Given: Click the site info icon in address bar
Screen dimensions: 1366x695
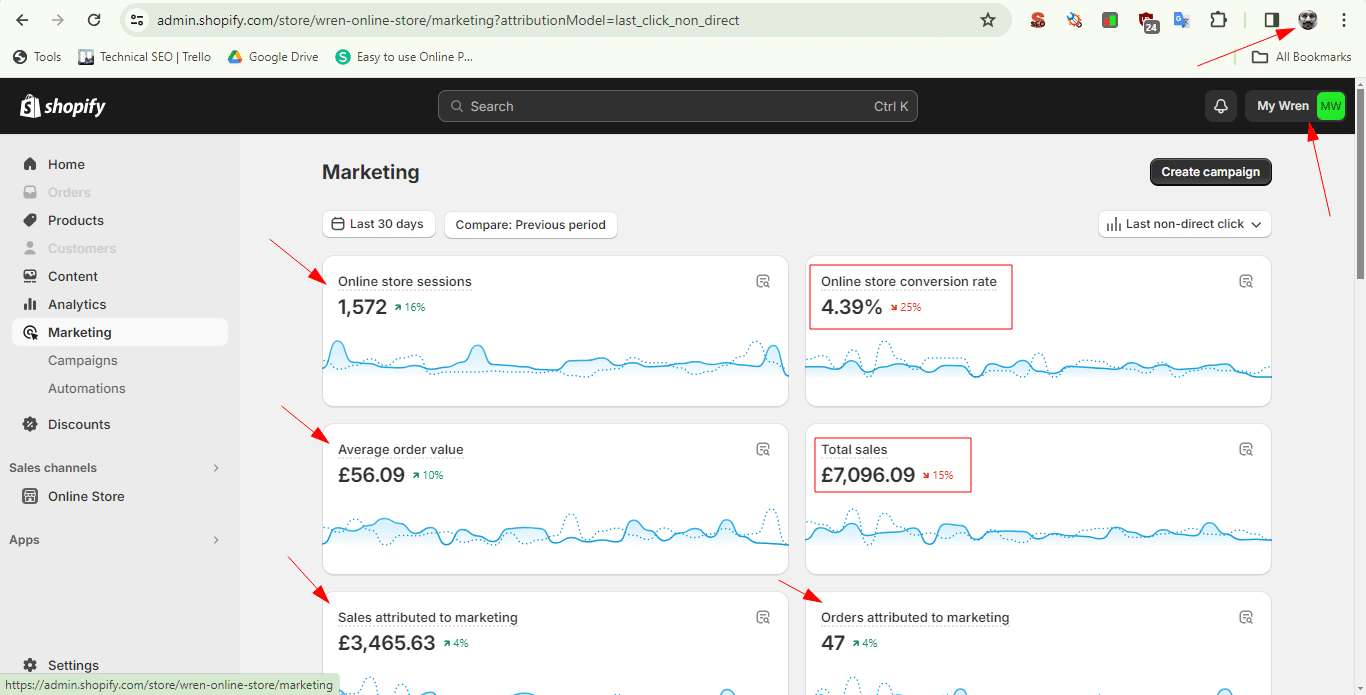Looking at the screenshot, I should click(138, 20).
